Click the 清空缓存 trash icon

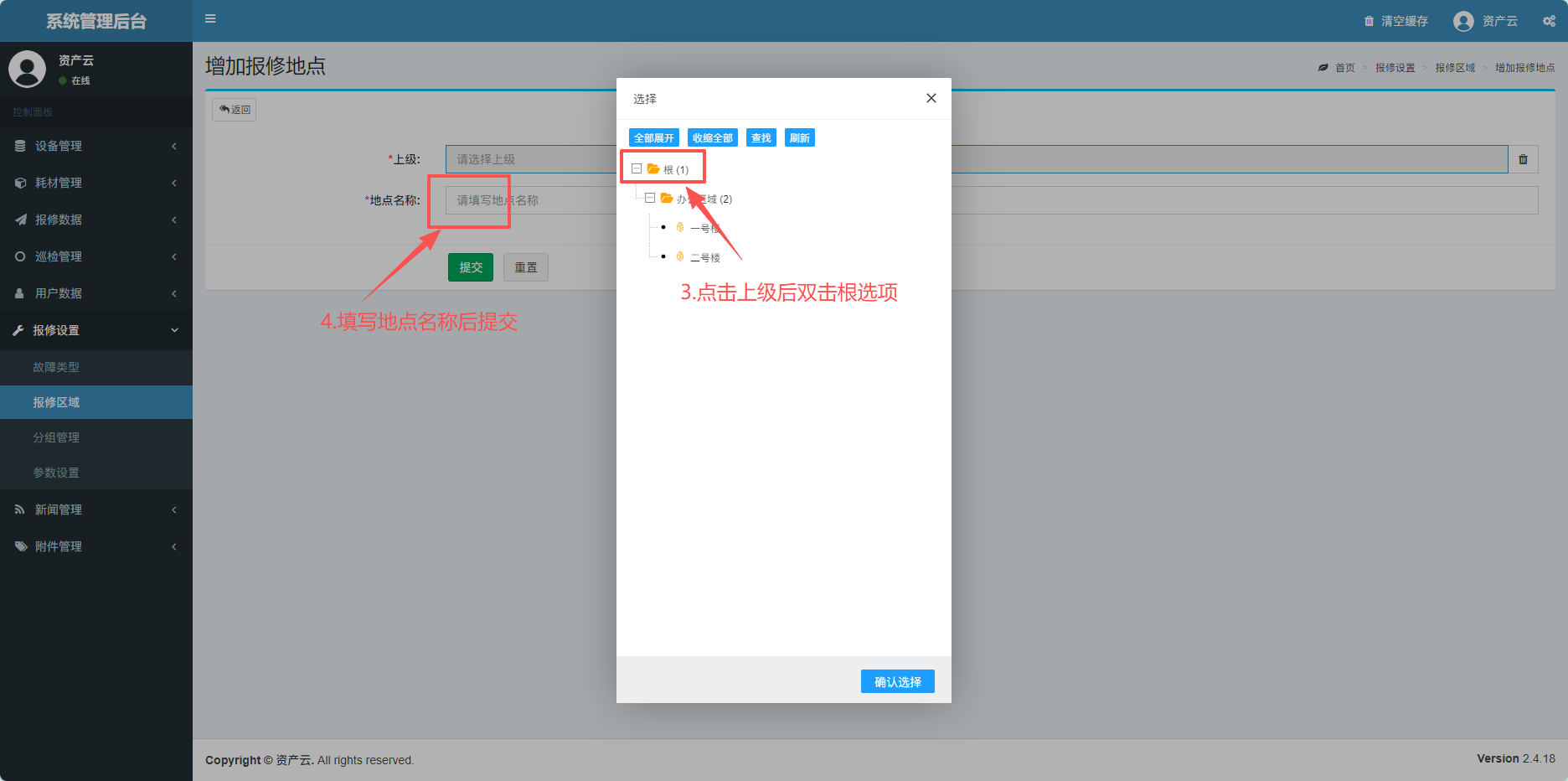pos(1369,21)
